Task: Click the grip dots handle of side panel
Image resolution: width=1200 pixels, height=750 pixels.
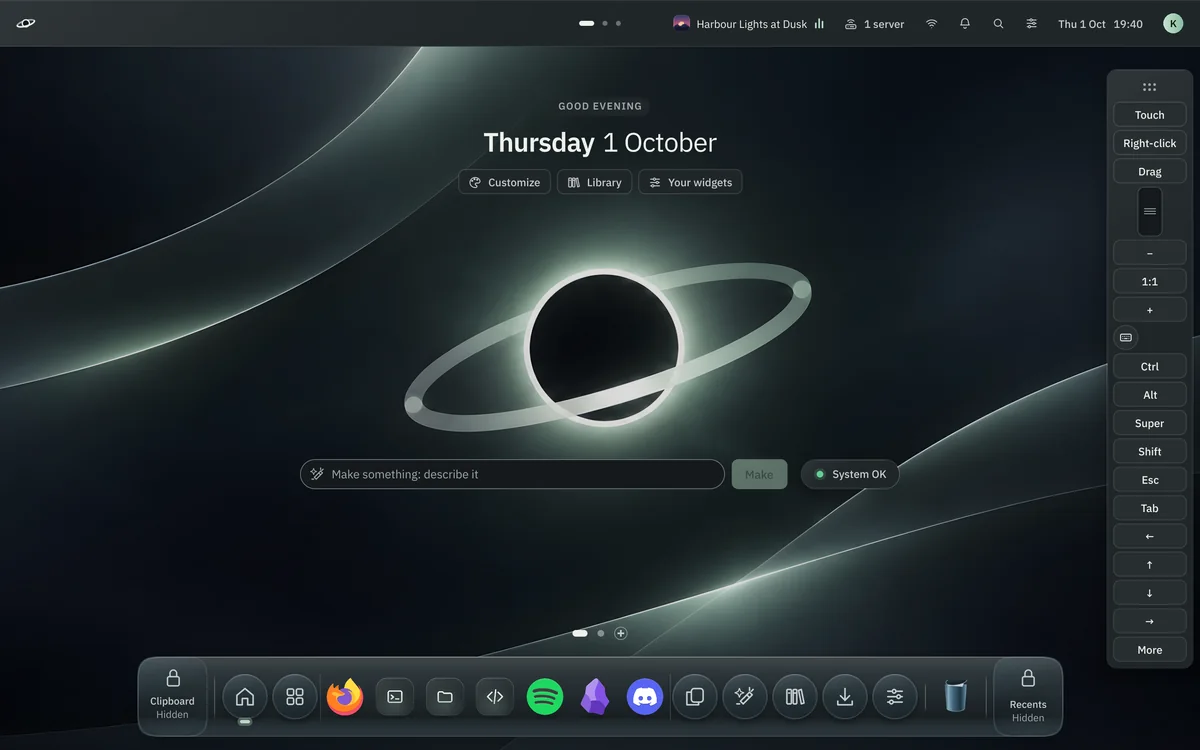Action: point(1150,87)
